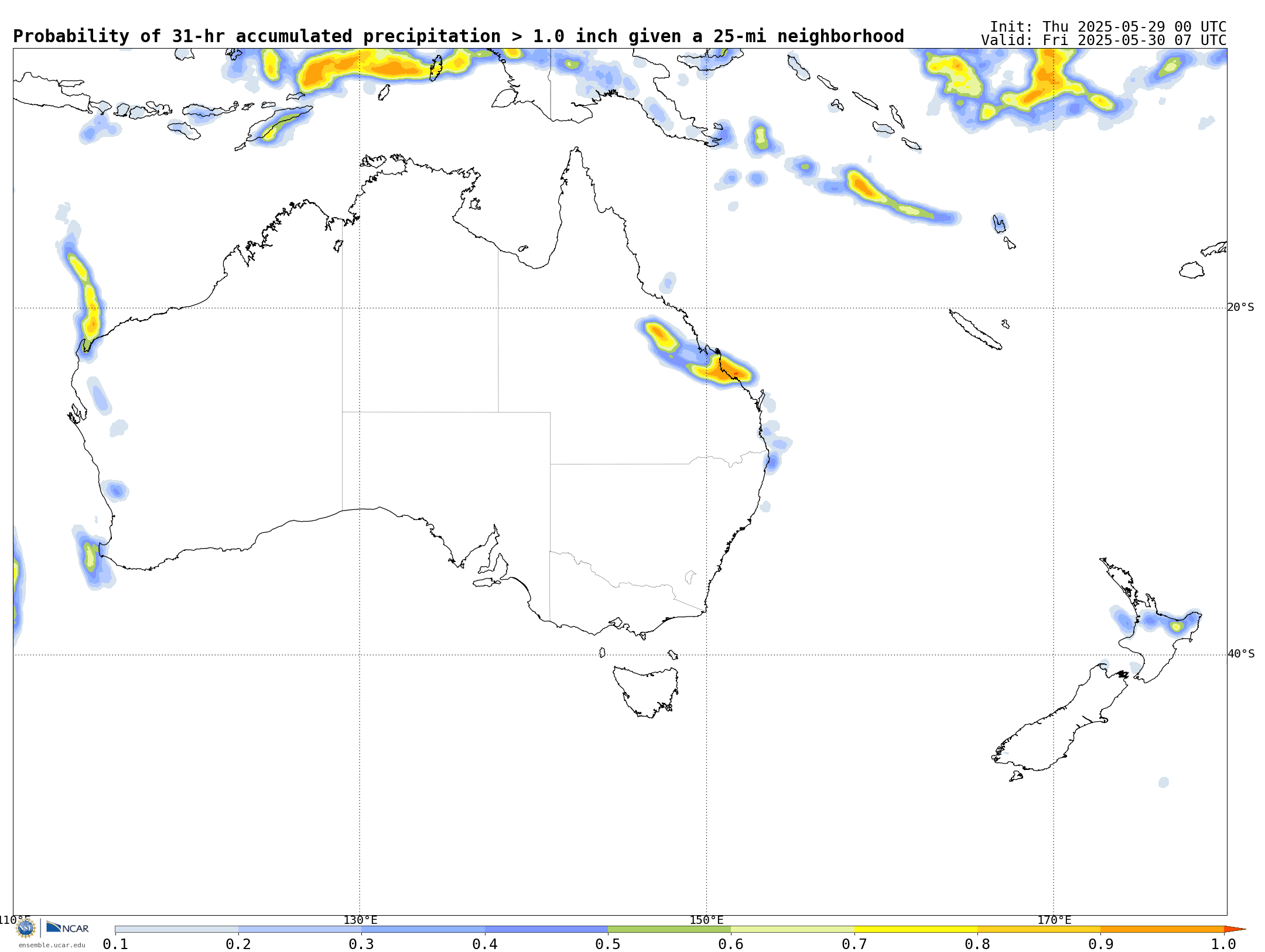Open the ensemble.ucar.edu link text
Viewport: 1265px width, 952px height.
click(x=52, y=945)
